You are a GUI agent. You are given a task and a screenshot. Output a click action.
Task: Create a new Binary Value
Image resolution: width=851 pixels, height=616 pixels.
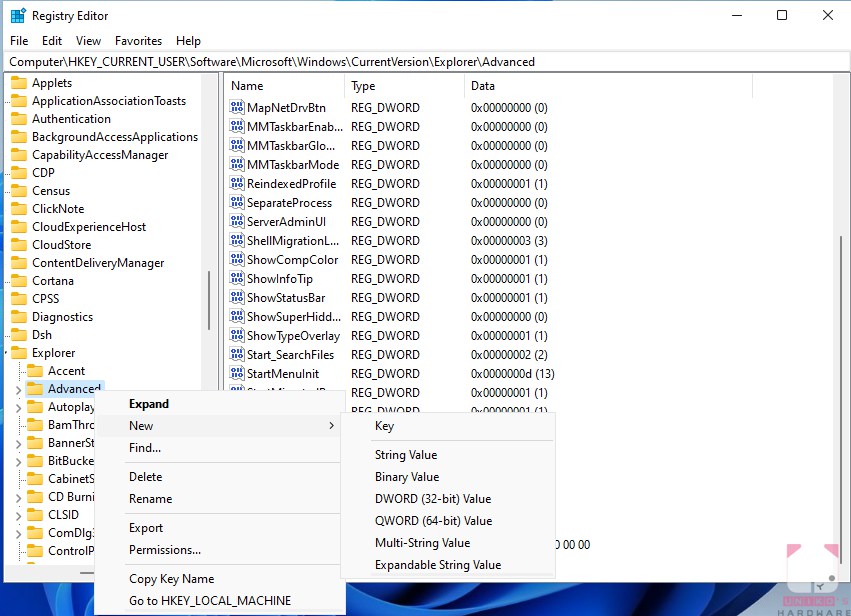click(x=448, y=477)
